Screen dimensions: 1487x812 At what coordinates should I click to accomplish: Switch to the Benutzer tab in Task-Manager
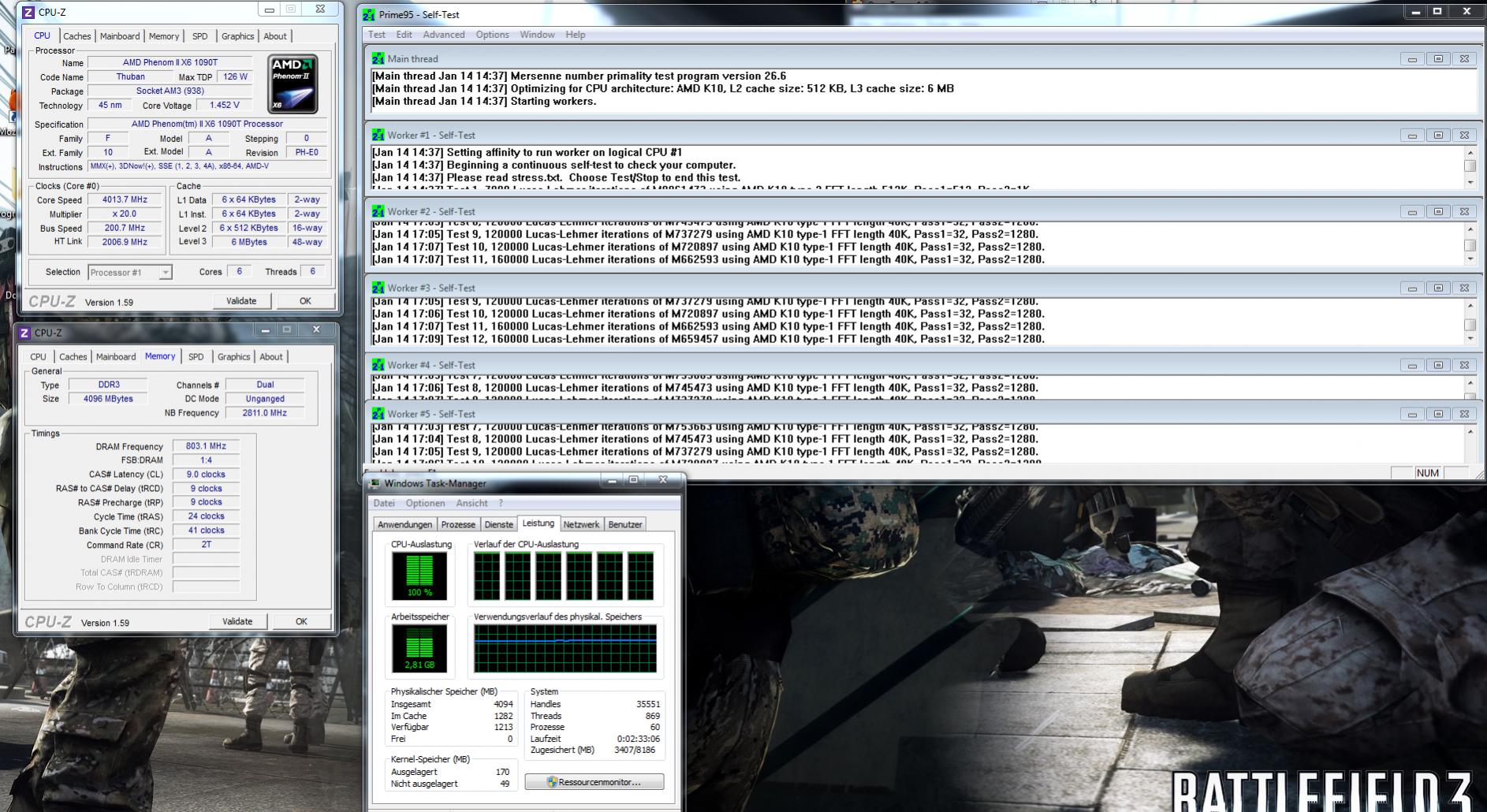coord(625,524)
